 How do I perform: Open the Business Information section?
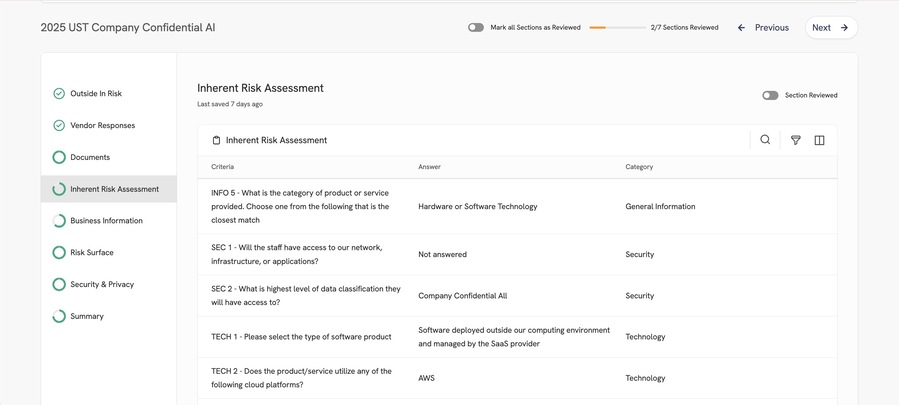pos(109,221)
